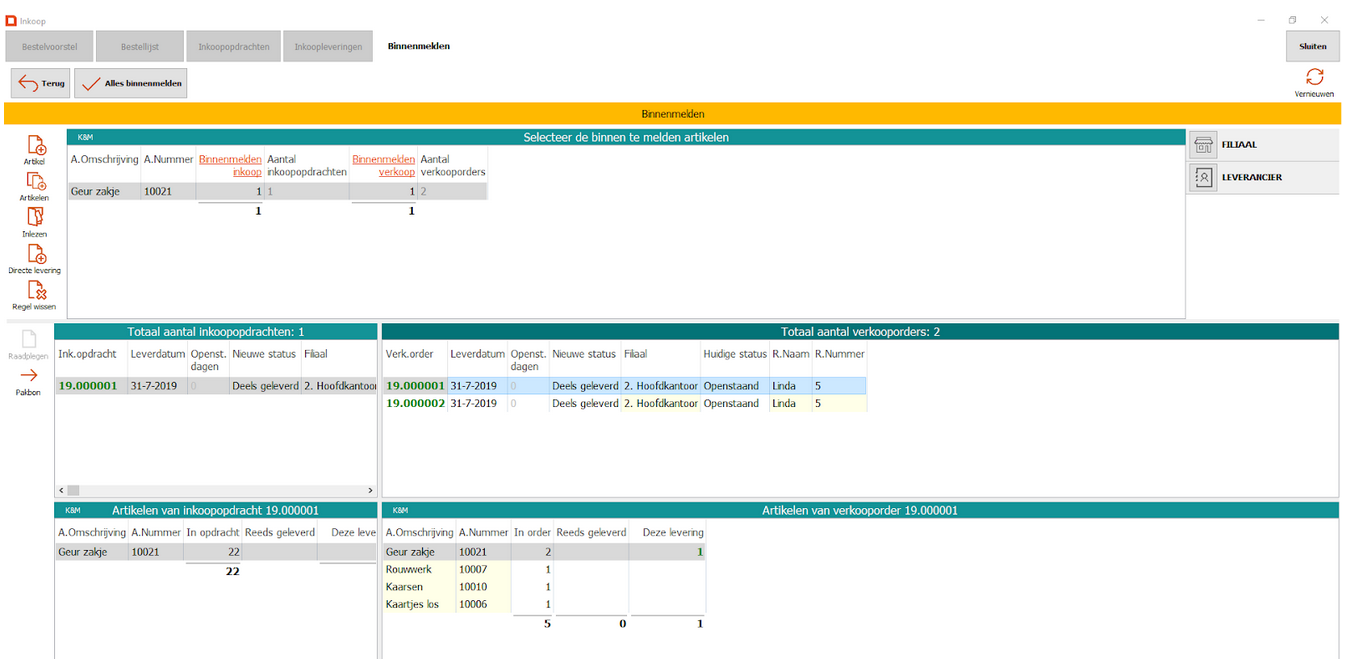This screenshot has height=659, width=1355.
Task: Click the Pakbon arrow icon
Action: (x=28, y=377)
